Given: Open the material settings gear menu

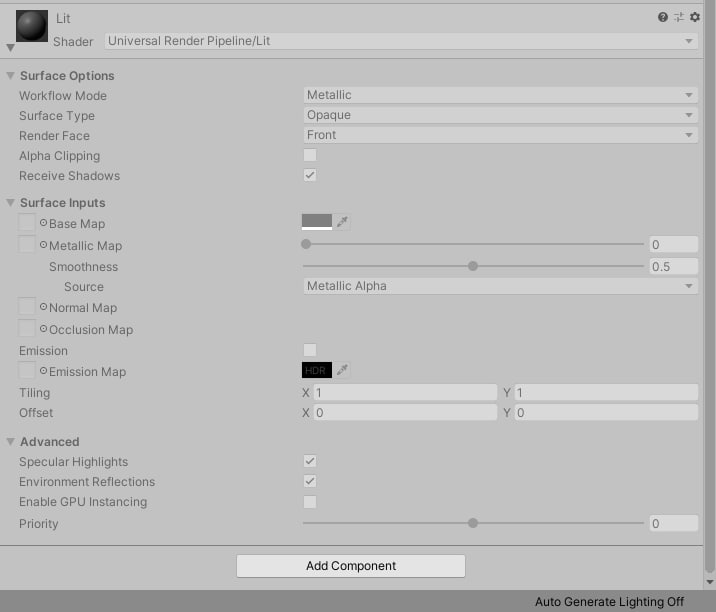Looking at the screenshot, I should (x=695, y=17).
